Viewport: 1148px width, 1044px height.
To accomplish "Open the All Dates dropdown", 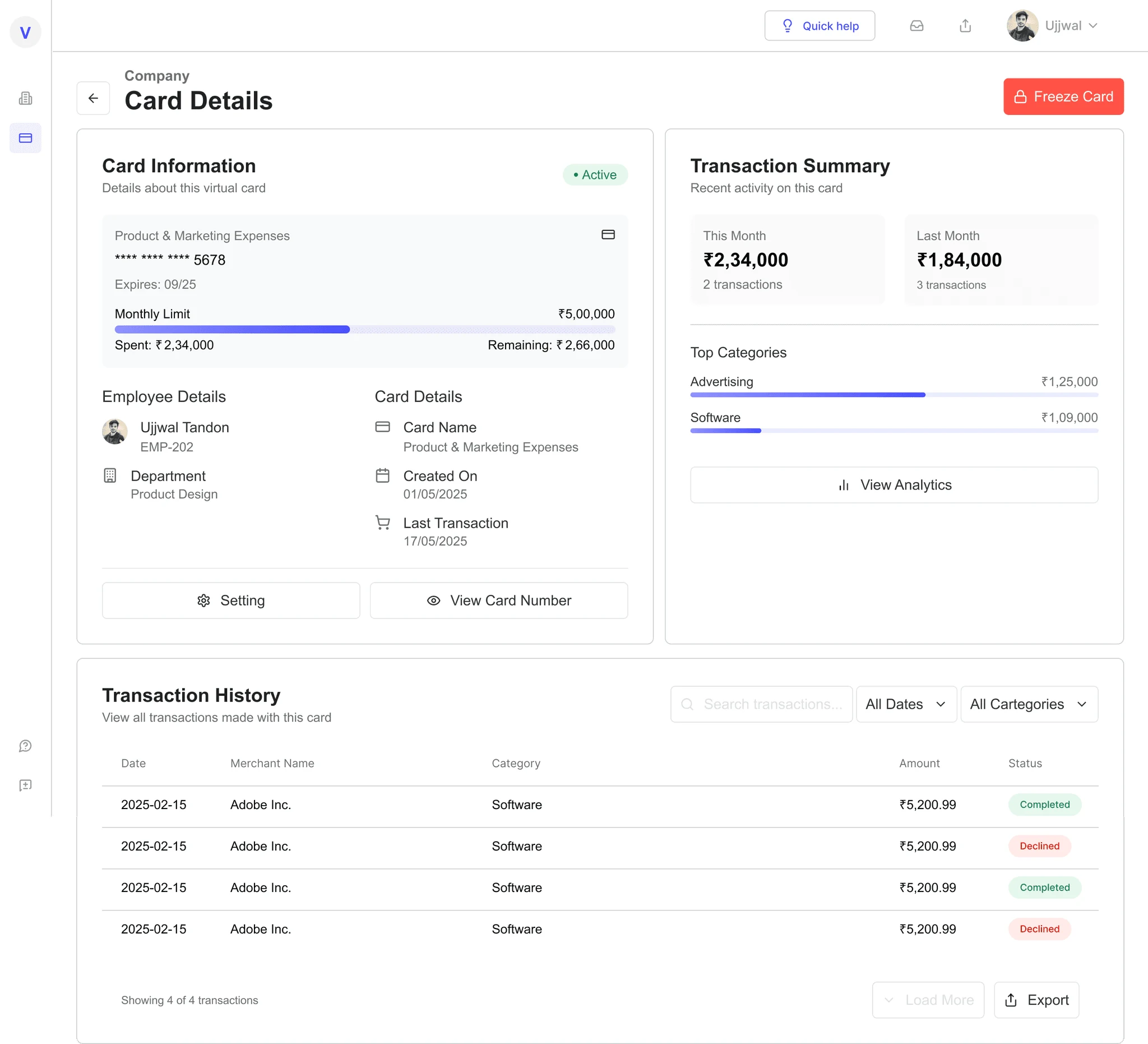I will pyautogui.click(x=906, y=704).
